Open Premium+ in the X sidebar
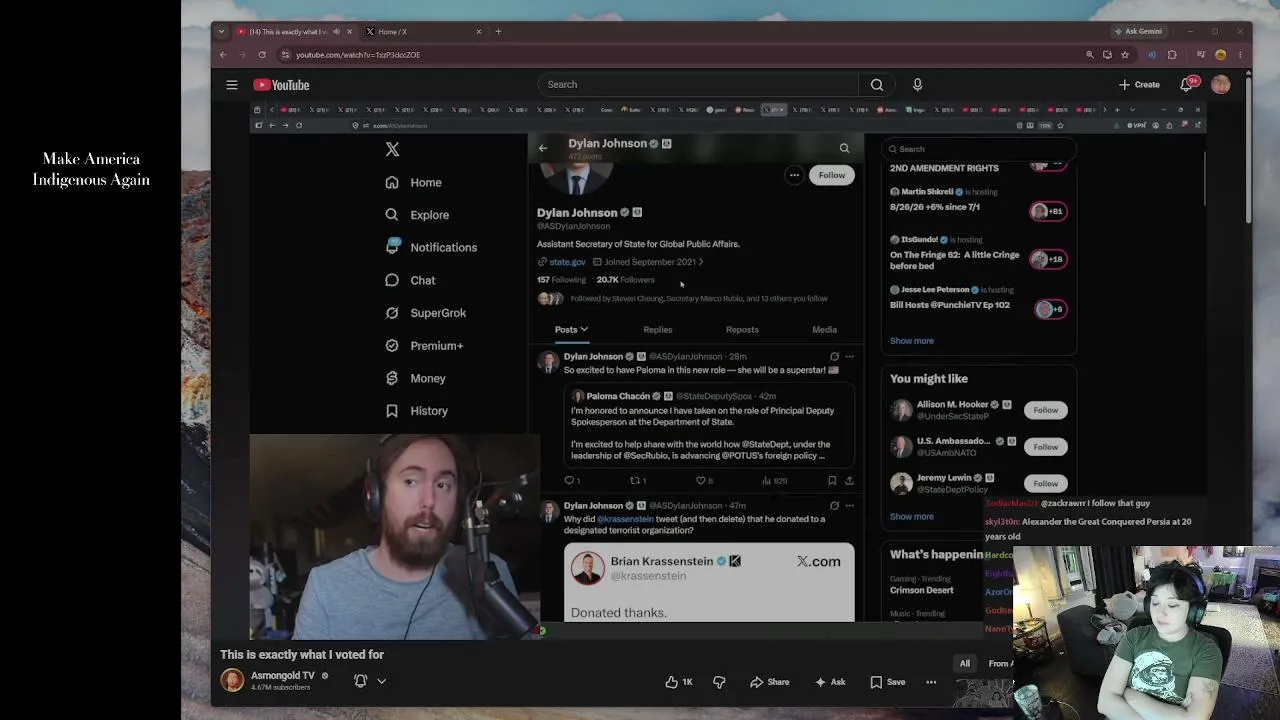 pyautogui.click(x=424, y=346)
